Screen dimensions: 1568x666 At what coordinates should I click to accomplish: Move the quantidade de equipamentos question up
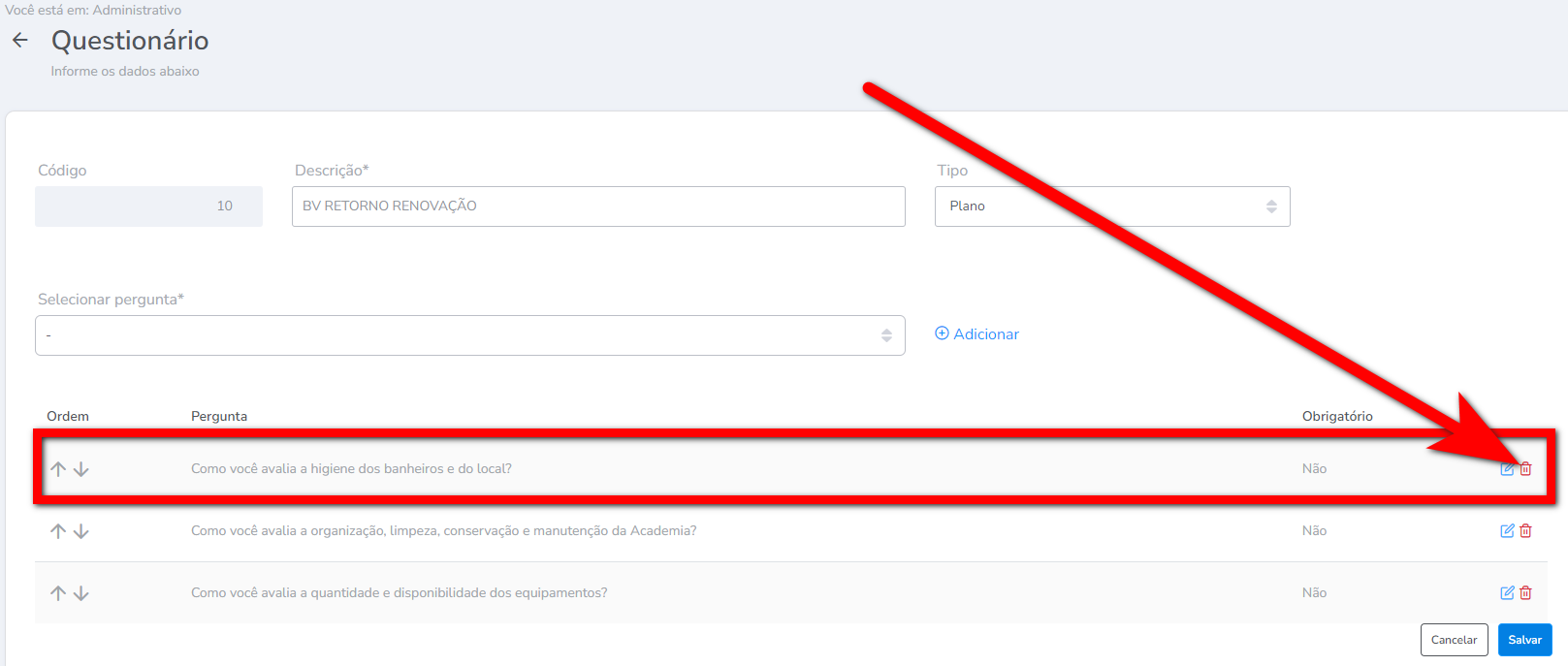[58, 593]
